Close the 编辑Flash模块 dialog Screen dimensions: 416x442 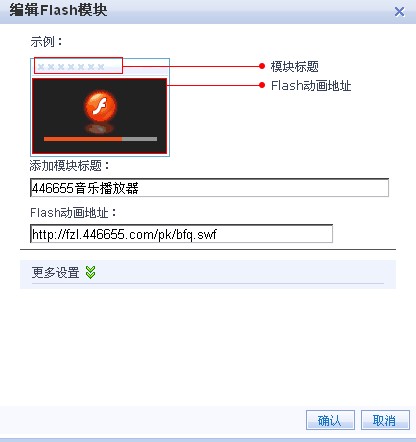[x=399, y=12]
